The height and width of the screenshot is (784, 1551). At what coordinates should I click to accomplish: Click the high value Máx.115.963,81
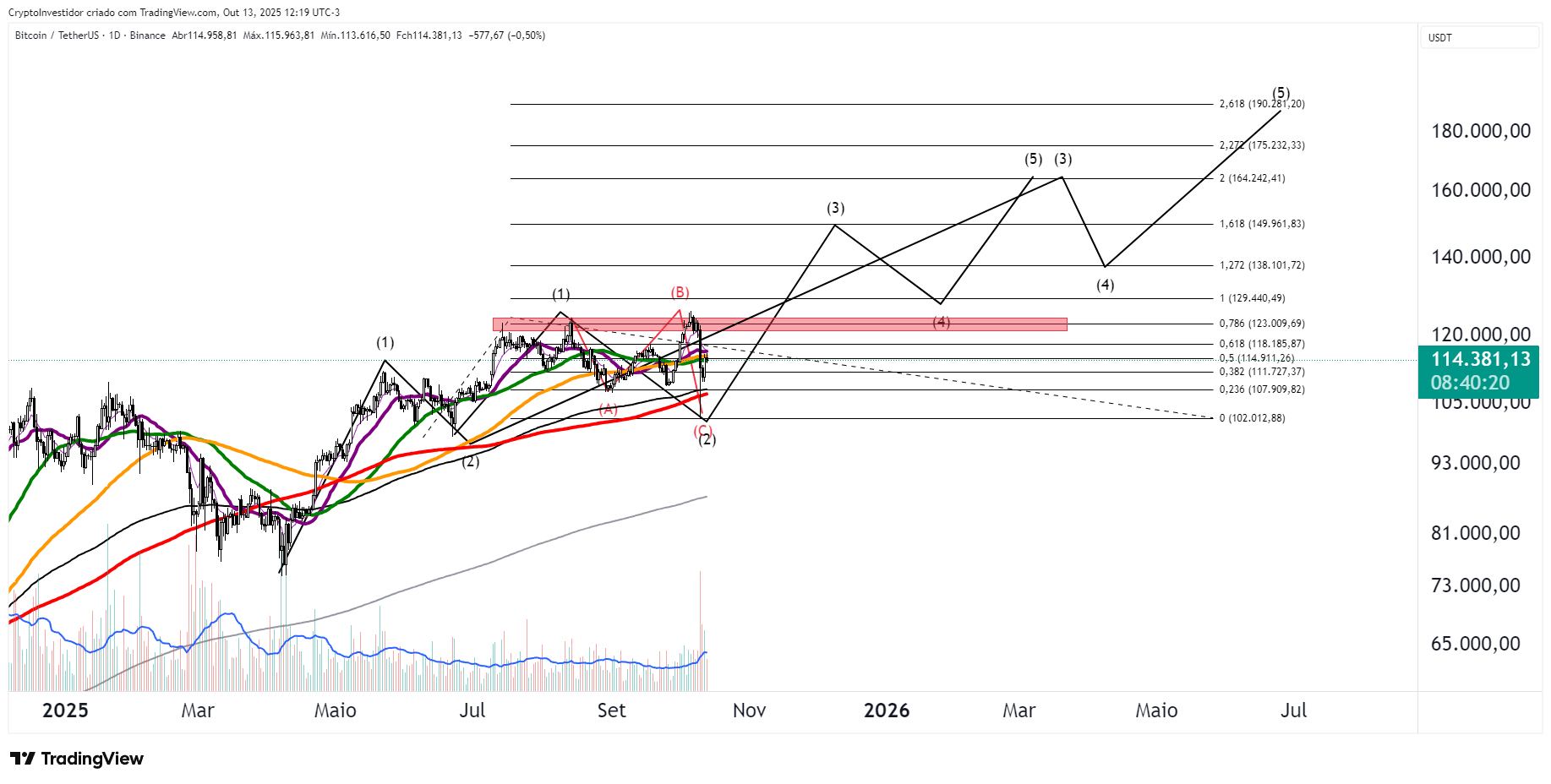278,35
